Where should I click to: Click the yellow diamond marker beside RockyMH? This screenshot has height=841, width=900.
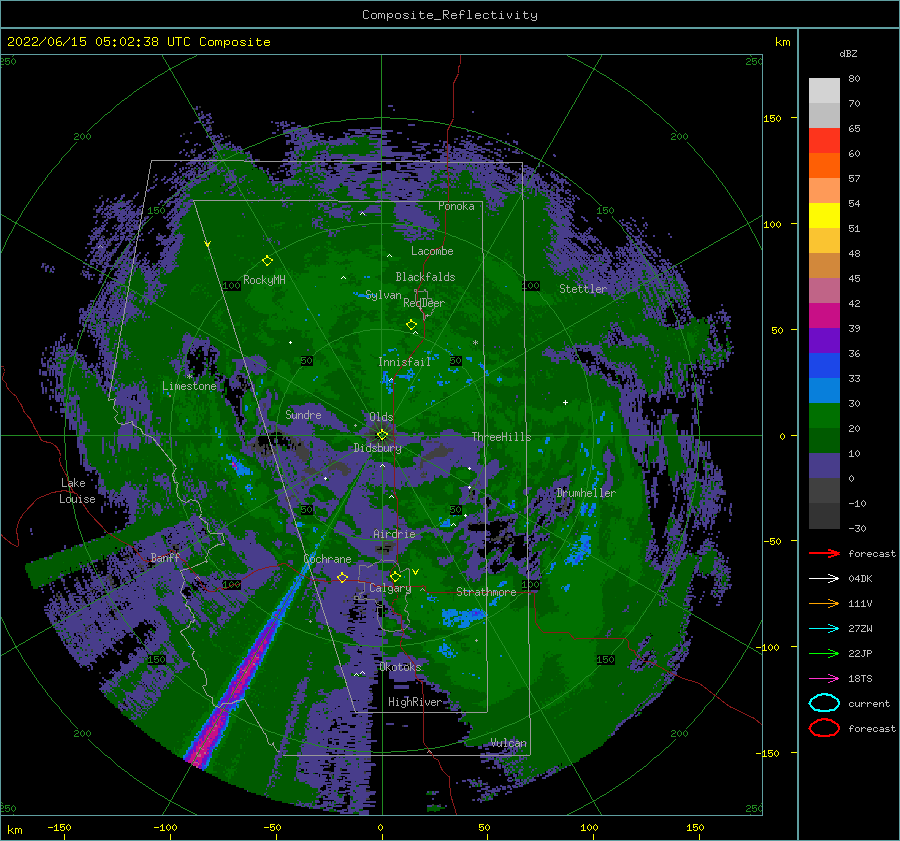coord(267,261)
